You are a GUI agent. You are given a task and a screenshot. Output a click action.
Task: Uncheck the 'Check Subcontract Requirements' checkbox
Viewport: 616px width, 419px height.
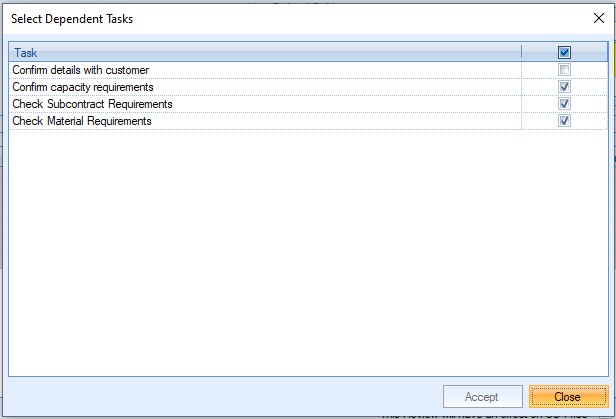coord(565,104)
